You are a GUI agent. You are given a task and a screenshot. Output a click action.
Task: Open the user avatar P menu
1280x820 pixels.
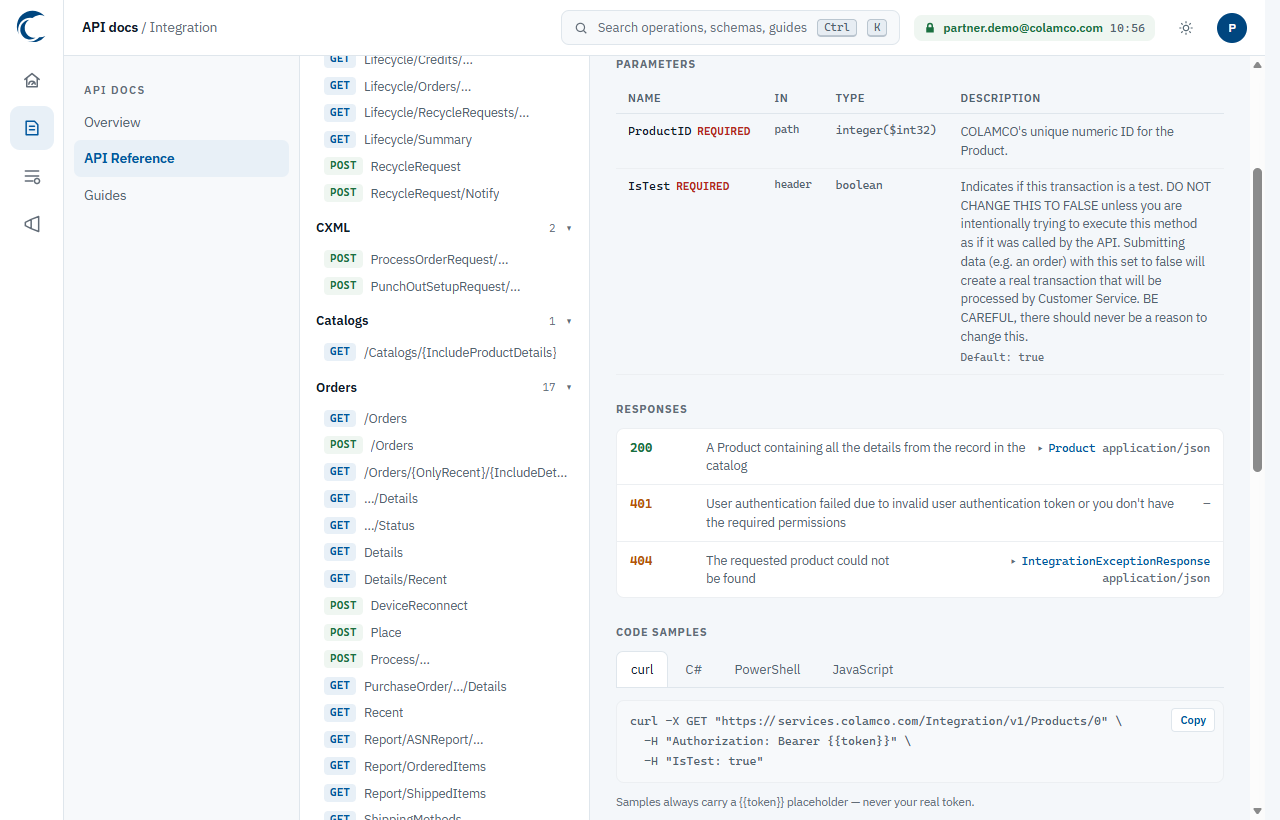click(1232, 28)
